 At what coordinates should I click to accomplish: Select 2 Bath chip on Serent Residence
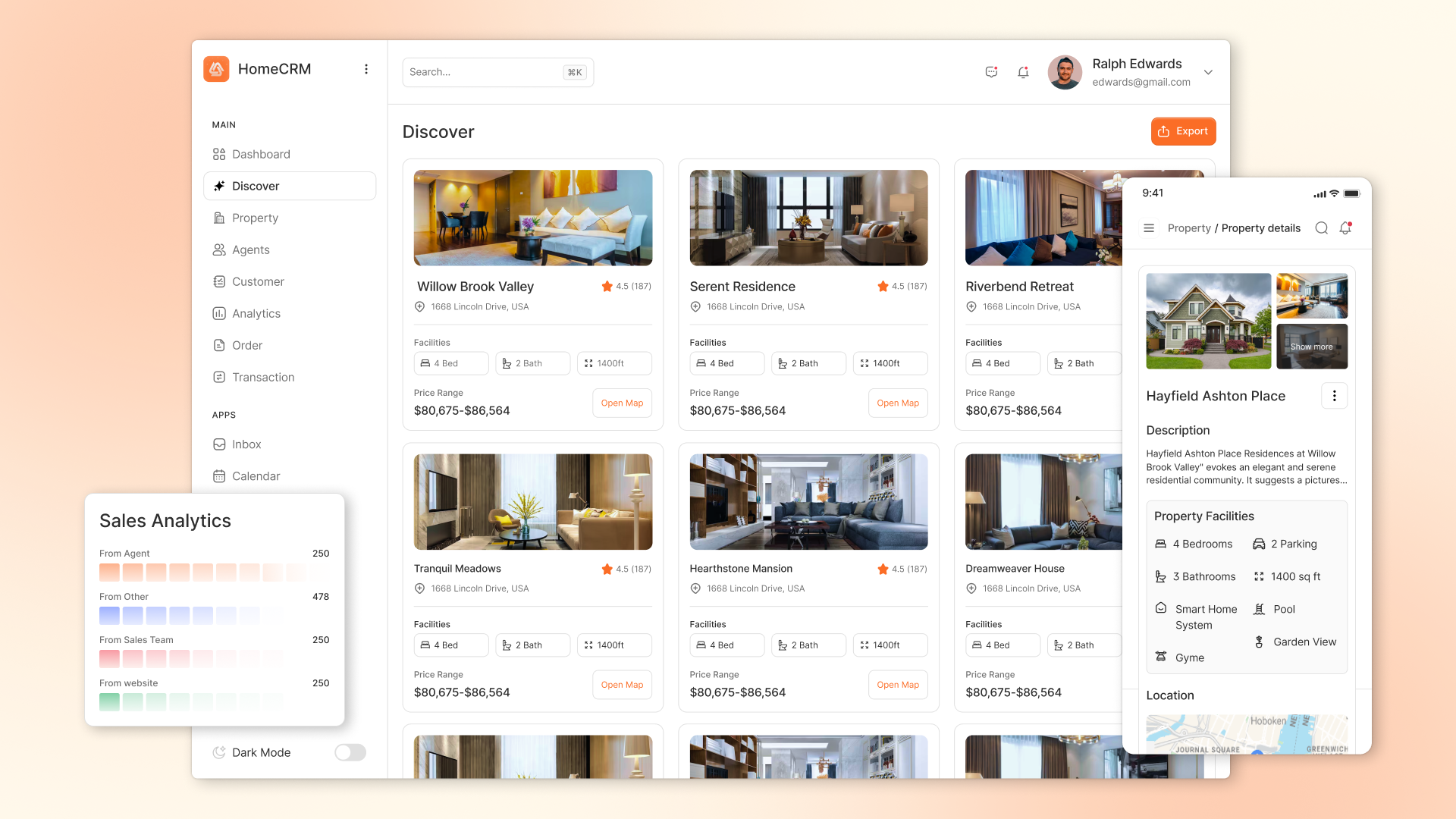(x=808, y=363)
